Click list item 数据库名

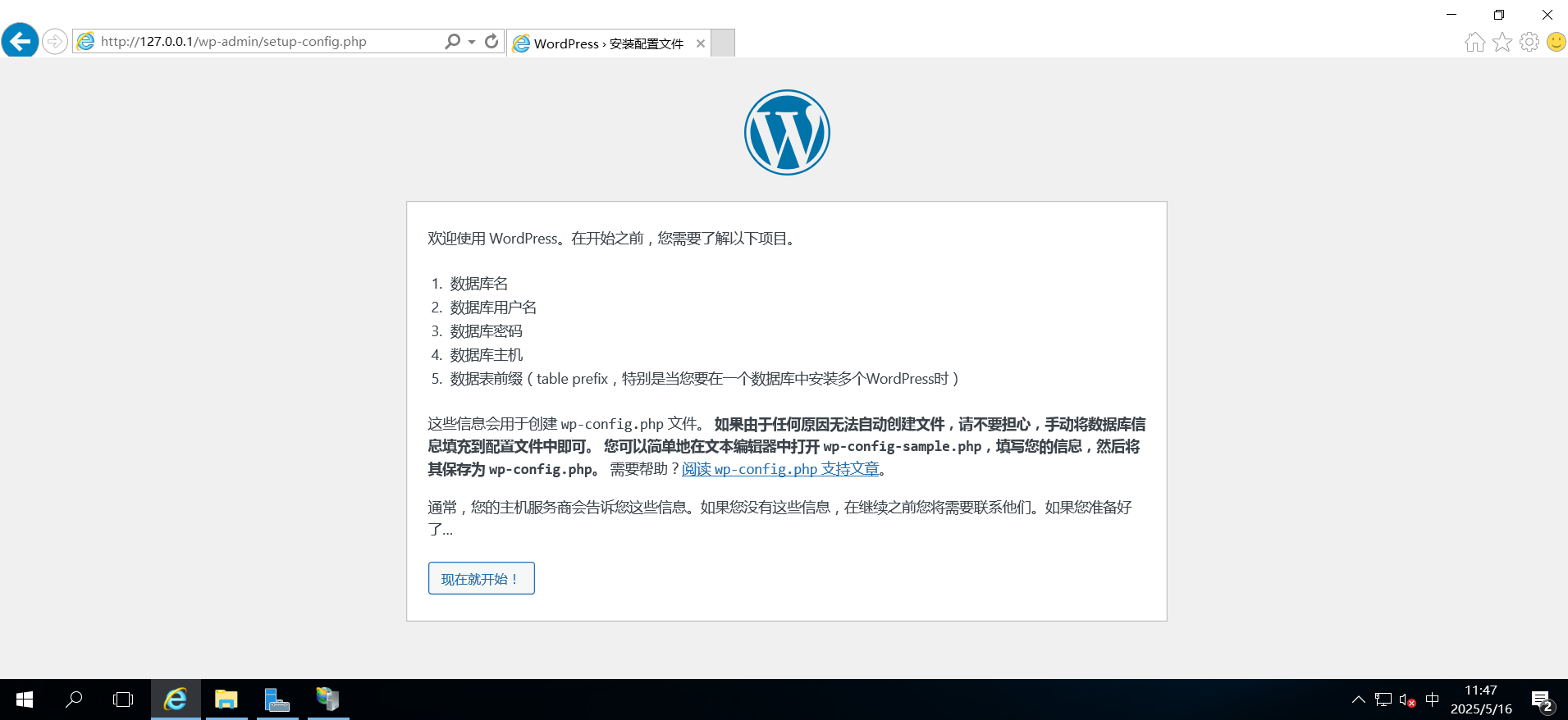coord(479,284)
